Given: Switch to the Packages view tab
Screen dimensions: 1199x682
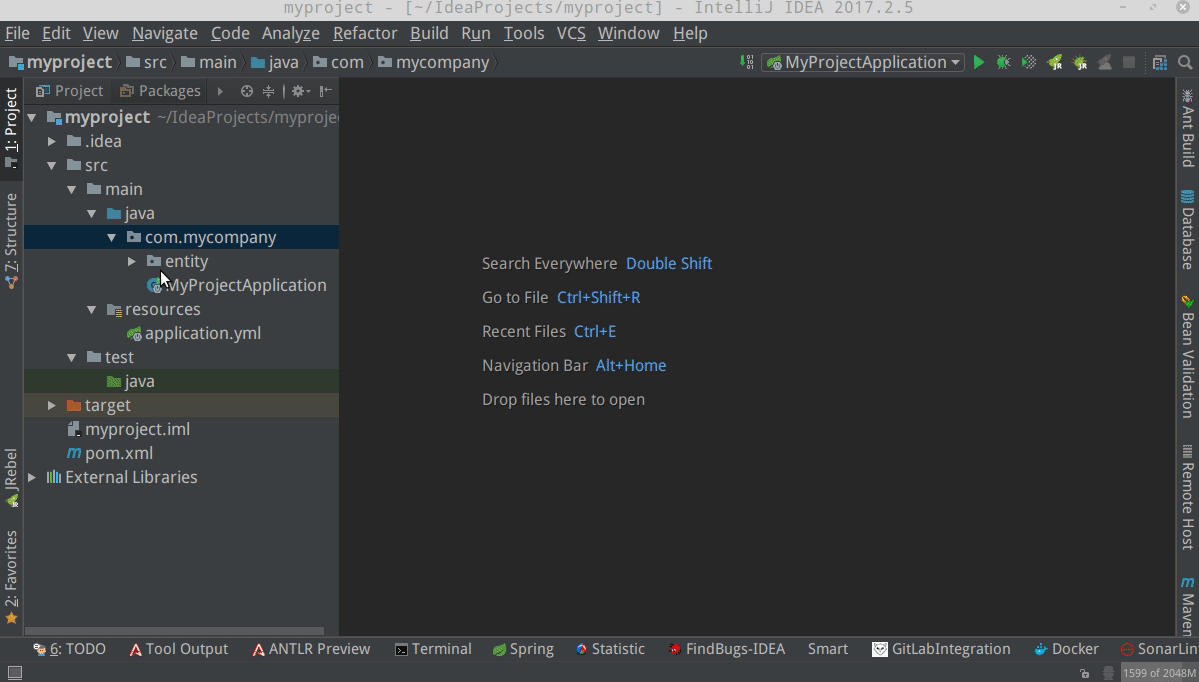Looking at the screenshot, I should click(161, 91).
